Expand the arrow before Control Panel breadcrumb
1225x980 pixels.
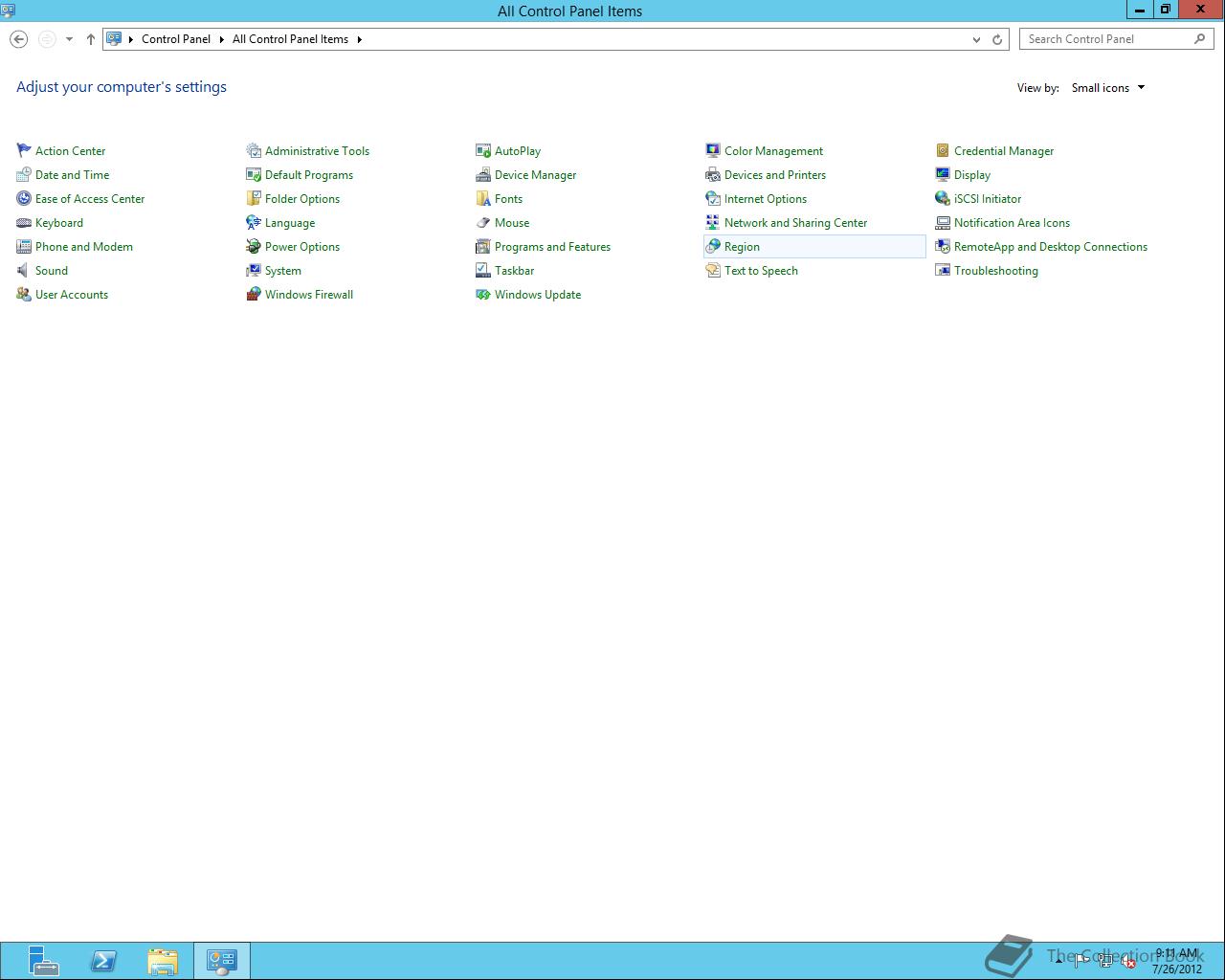131,39
